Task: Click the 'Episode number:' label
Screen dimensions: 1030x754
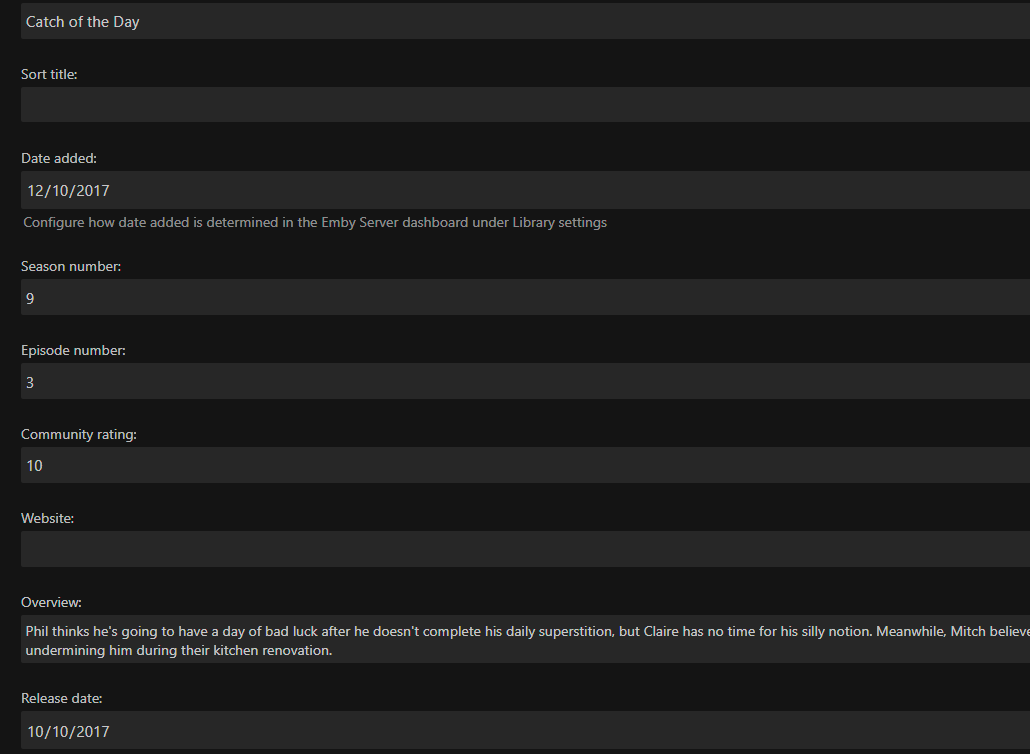Action: pos(73,350)
